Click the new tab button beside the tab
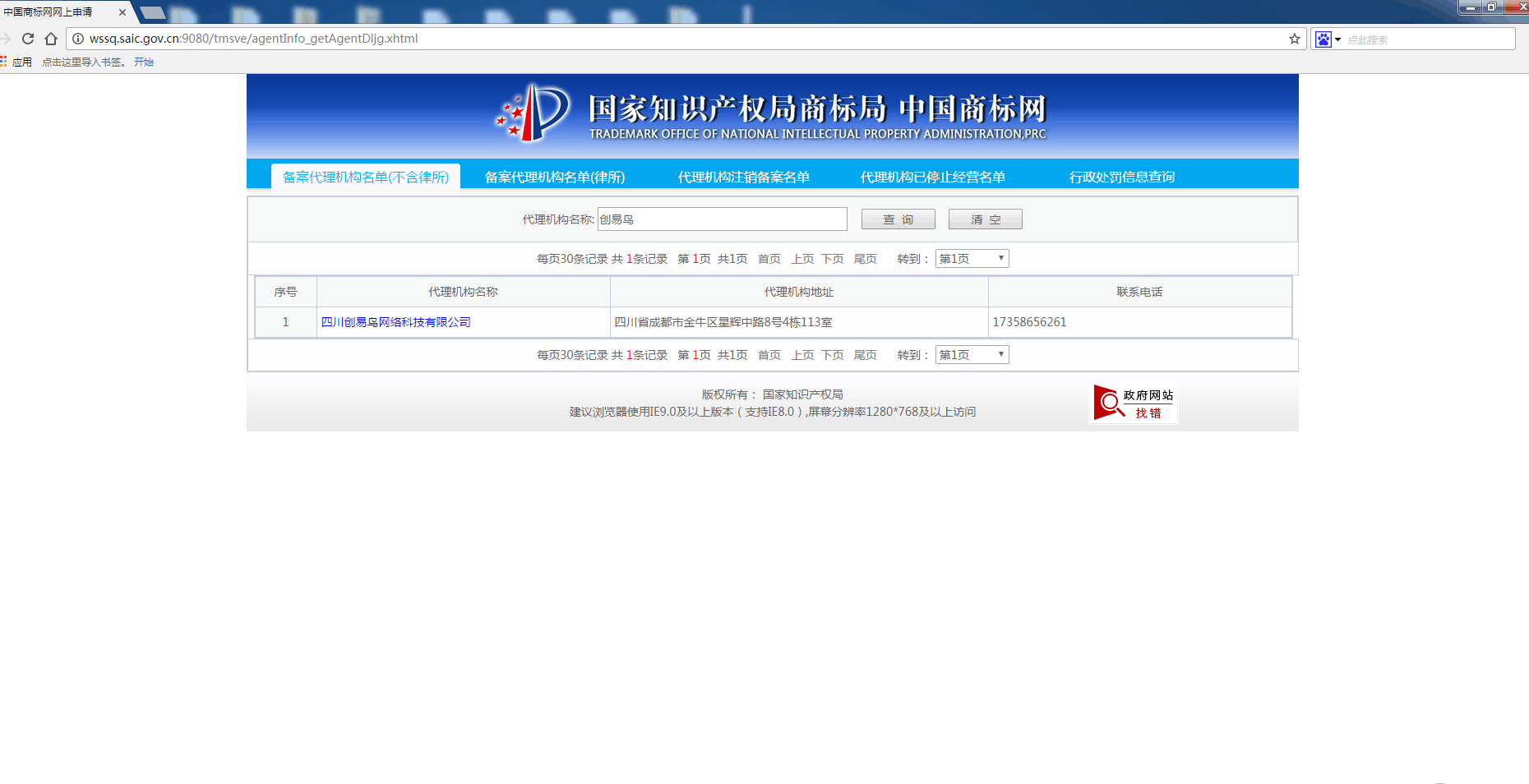This screenshot has height=784, width=1529. coord(152,13)
